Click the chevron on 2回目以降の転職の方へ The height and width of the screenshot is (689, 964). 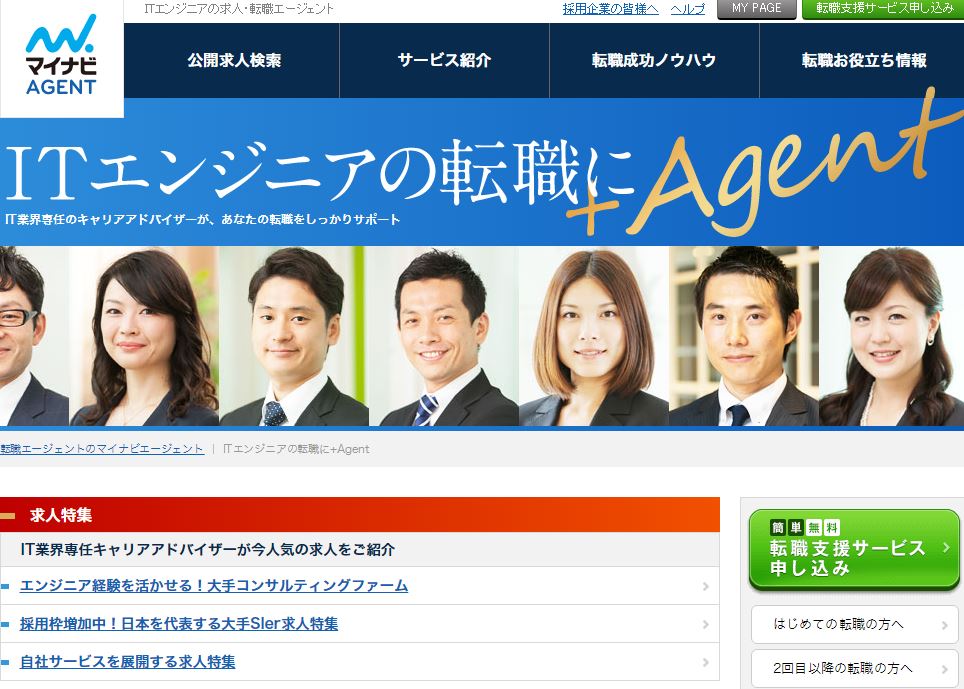click(x=944, y=669)
